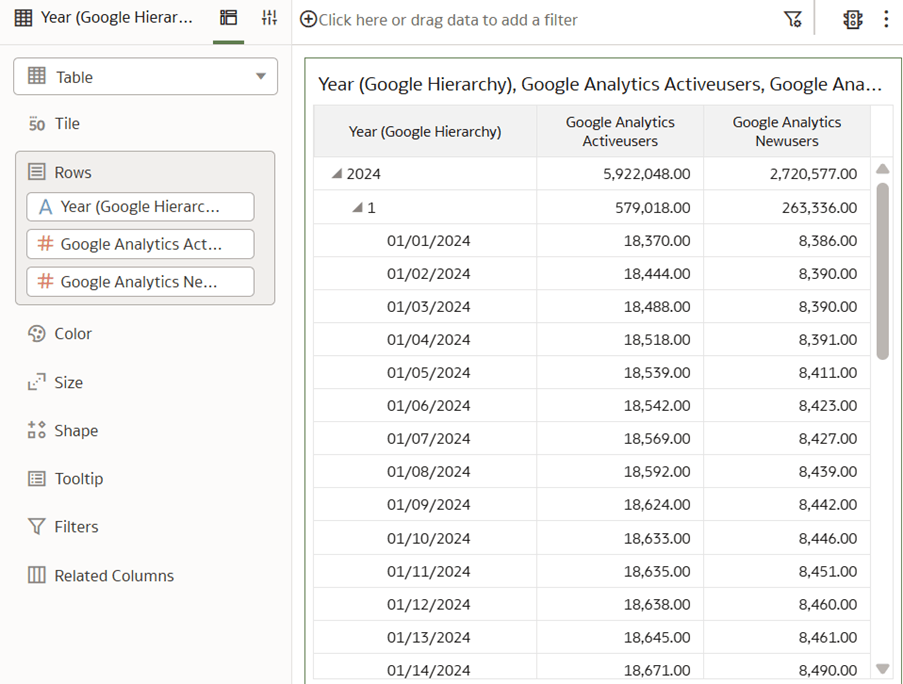Click the Shape icon in the left panel
Screen dimensions: 903x684
pos(37,430)
